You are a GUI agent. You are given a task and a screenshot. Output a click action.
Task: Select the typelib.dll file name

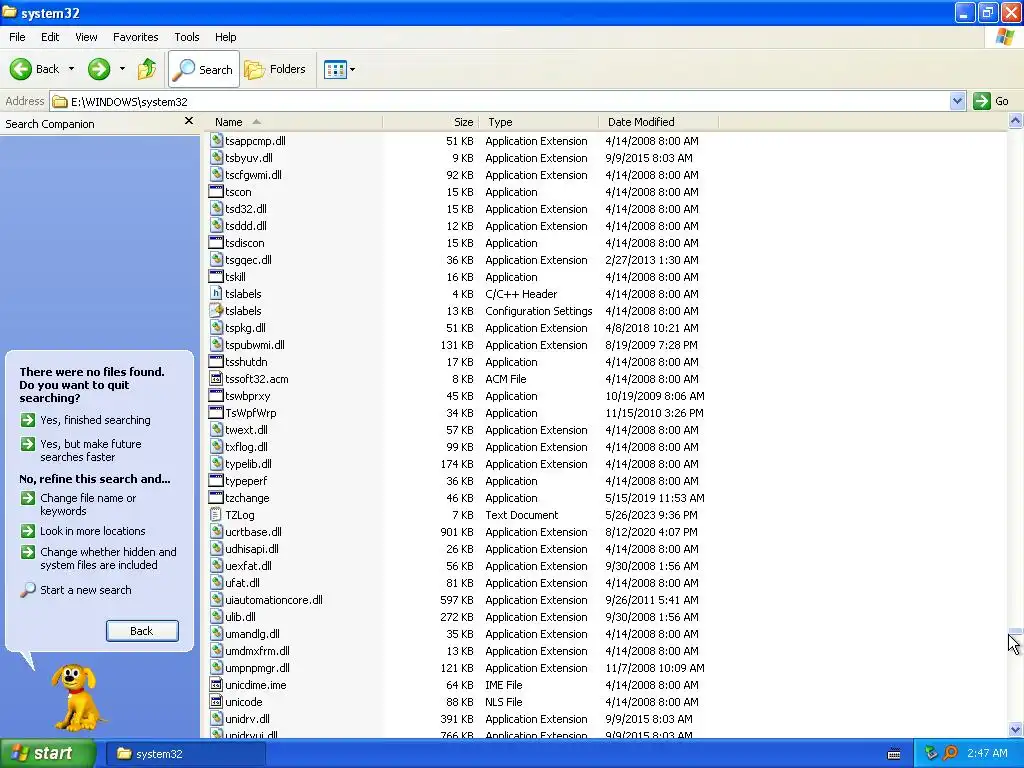tap(248, 464)
